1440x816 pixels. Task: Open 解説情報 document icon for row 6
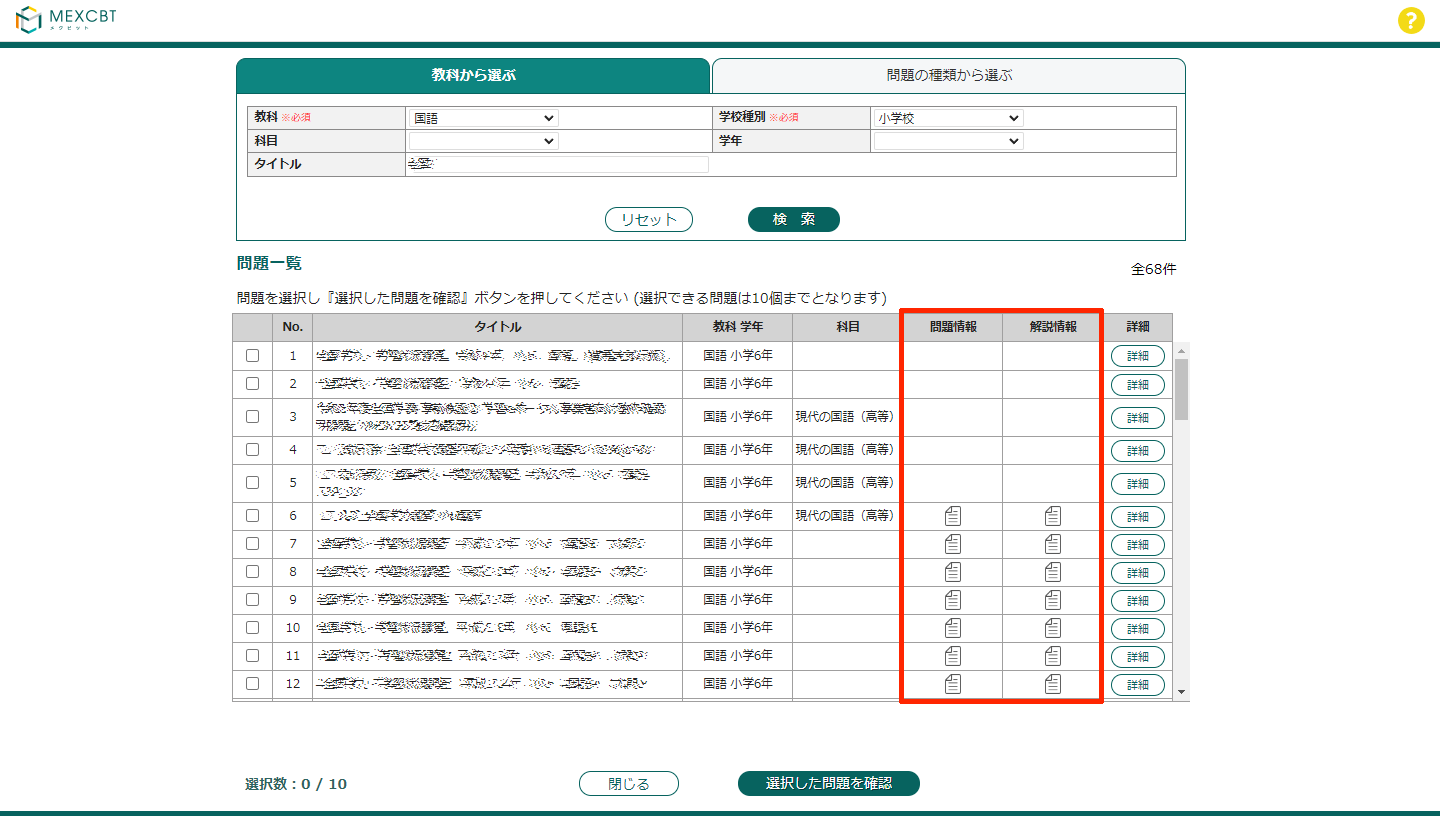[1052, 516]
